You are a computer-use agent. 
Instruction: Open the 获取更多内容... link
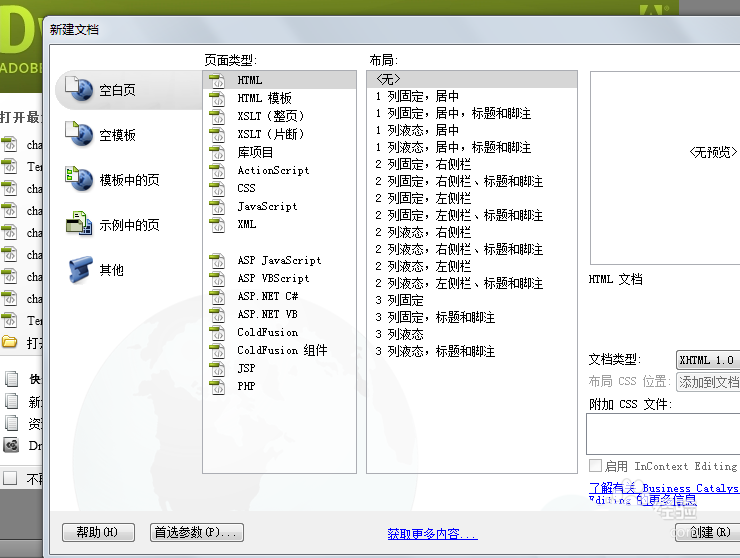pos(432,534)
